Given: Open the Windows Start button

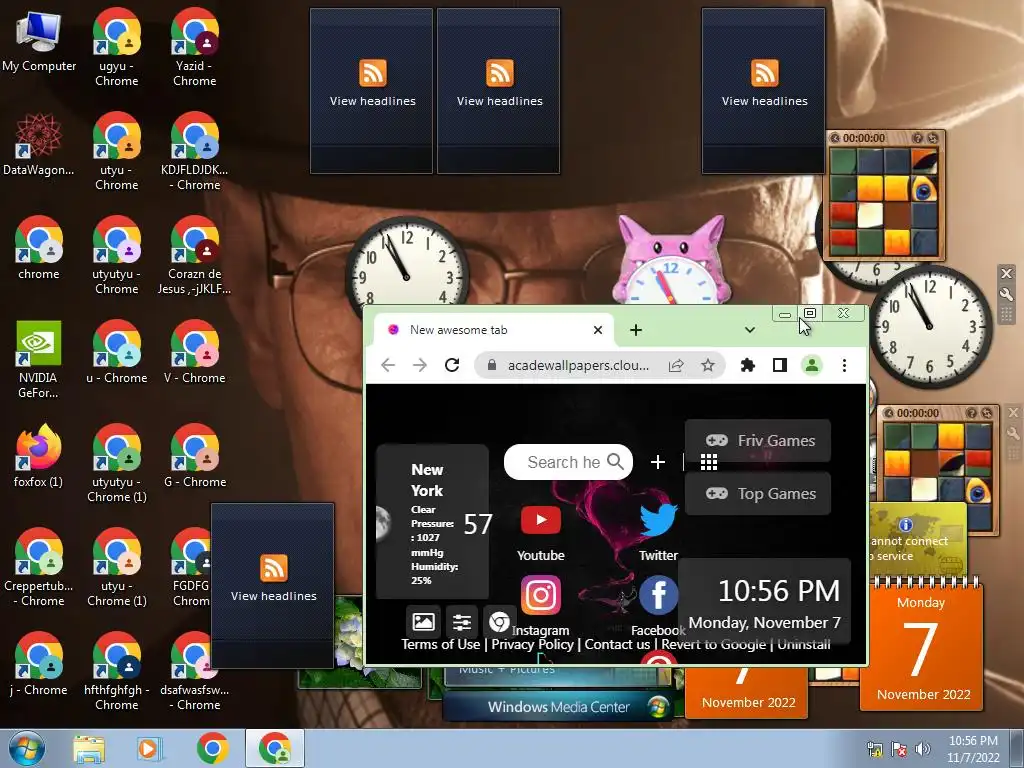Looking at the screenshot, I should 27,748.
